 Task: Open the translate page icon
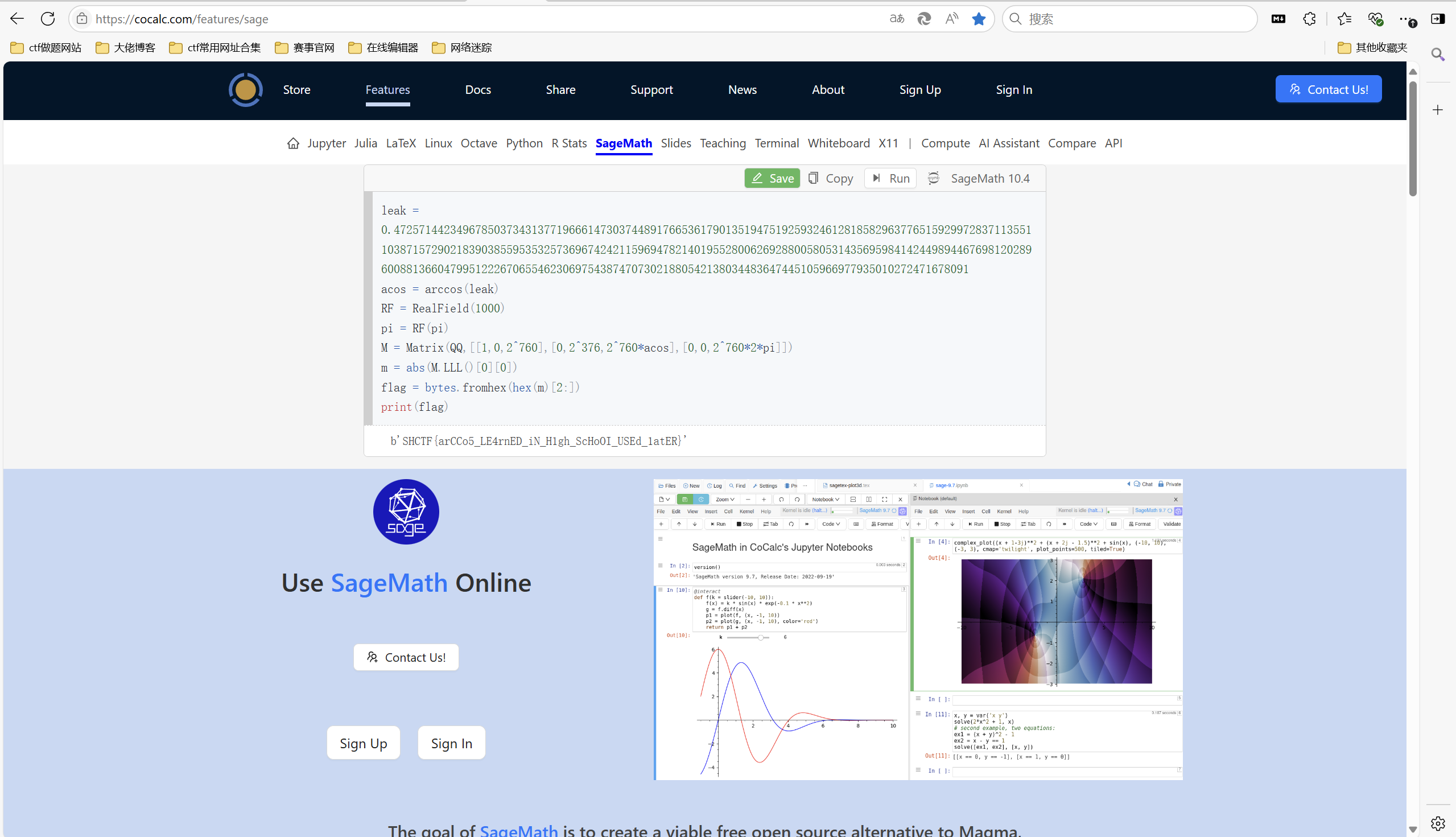point(897,19)
